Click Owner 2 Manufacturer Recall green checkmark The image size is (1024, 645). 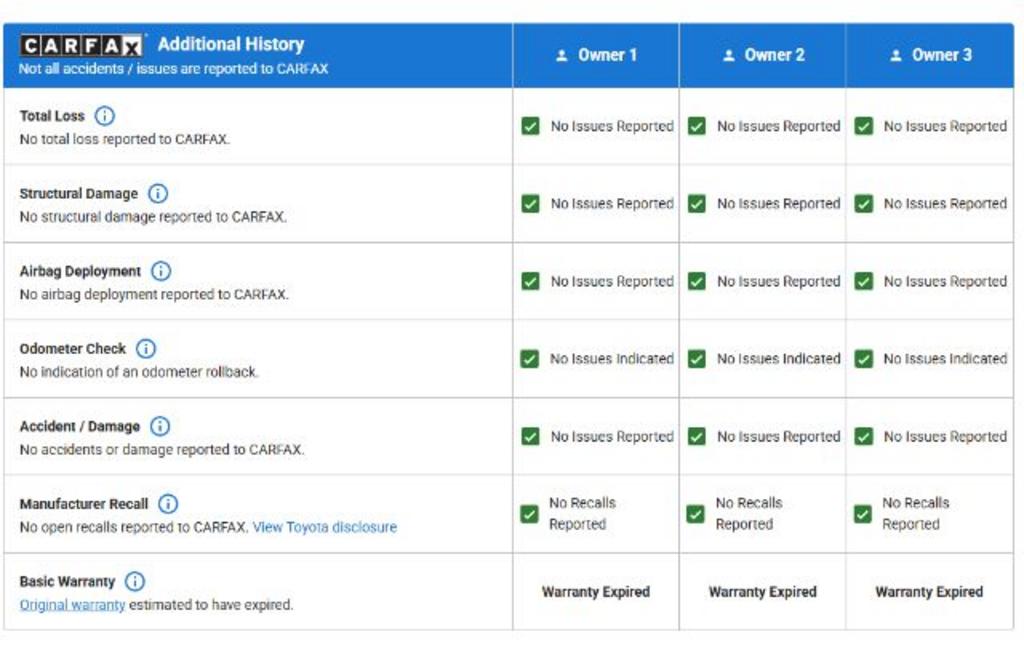[x=696, y=514]
